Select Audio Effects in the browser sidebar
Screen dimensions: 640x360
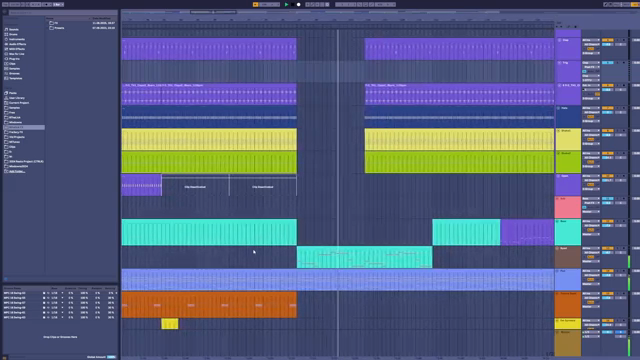pos(17,44)
